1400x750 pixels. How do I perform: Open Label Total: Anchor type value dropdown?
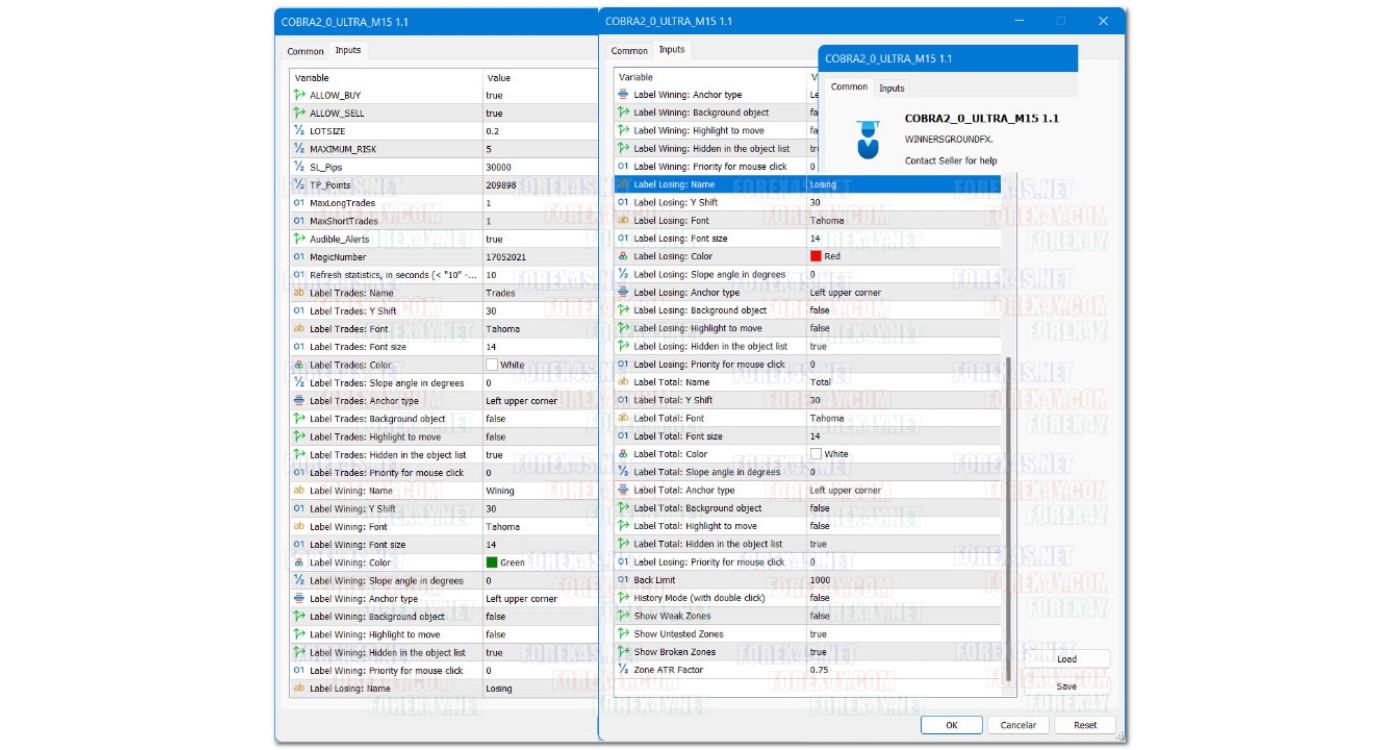coord(845,490)
